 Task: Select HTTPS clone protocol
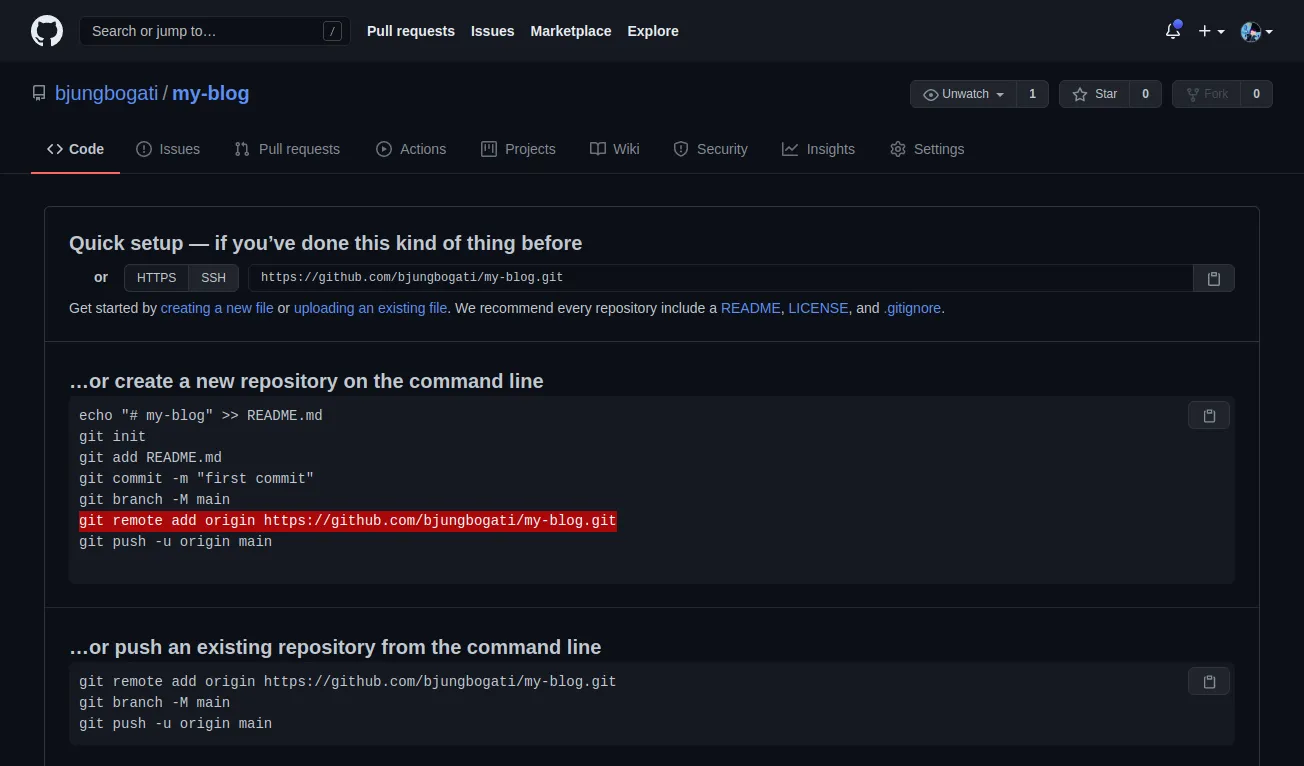156,278
